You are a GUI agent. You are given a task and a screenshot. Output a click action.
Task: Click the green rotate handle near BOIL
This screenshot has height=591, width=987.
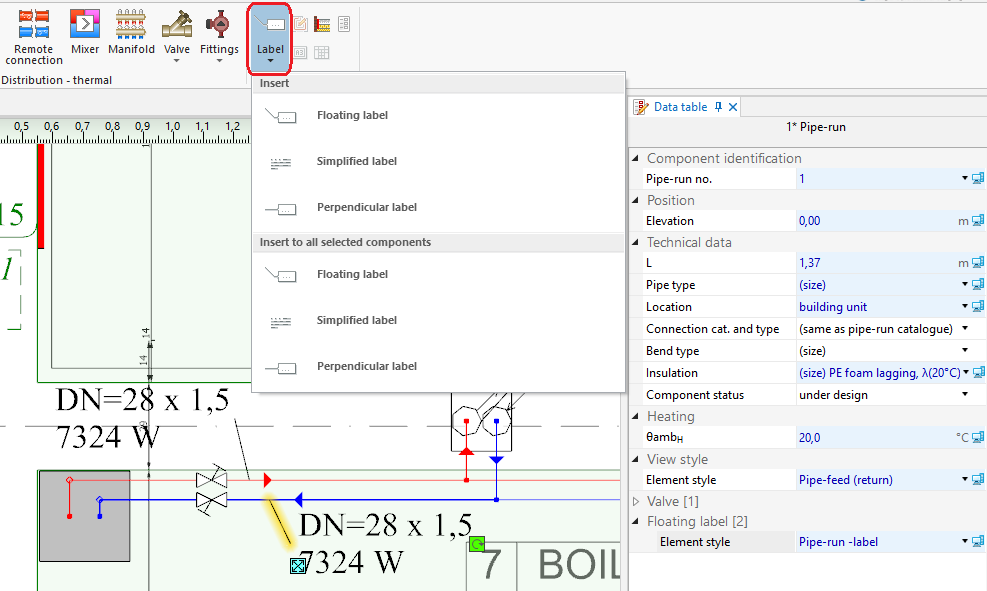click(477, 544)
